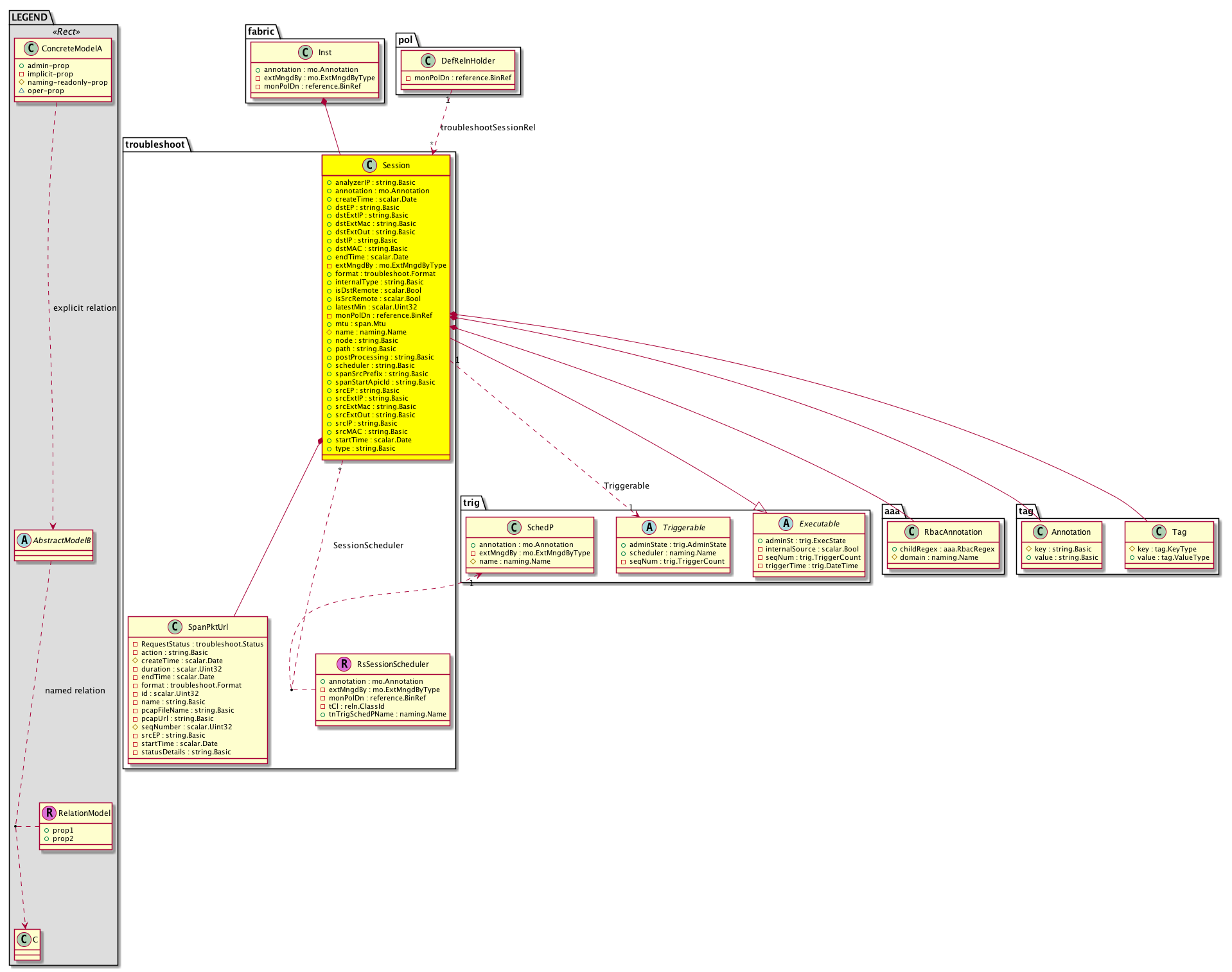Click the fabric package tab label
The width and height of the screenshot is (1232, 972).
261,31
